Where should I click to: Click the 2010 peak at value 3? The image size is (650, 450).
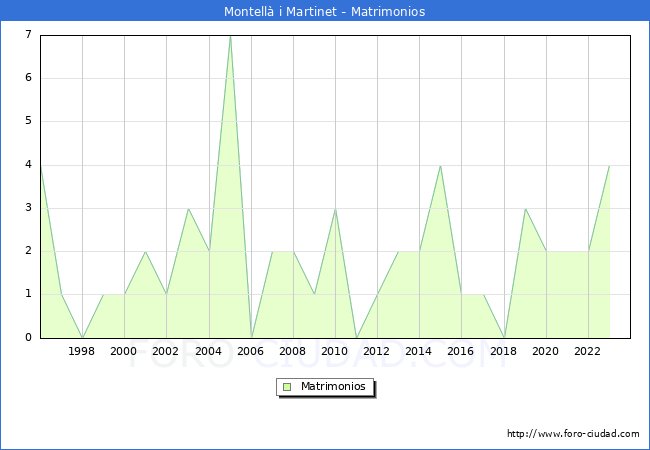335,209
